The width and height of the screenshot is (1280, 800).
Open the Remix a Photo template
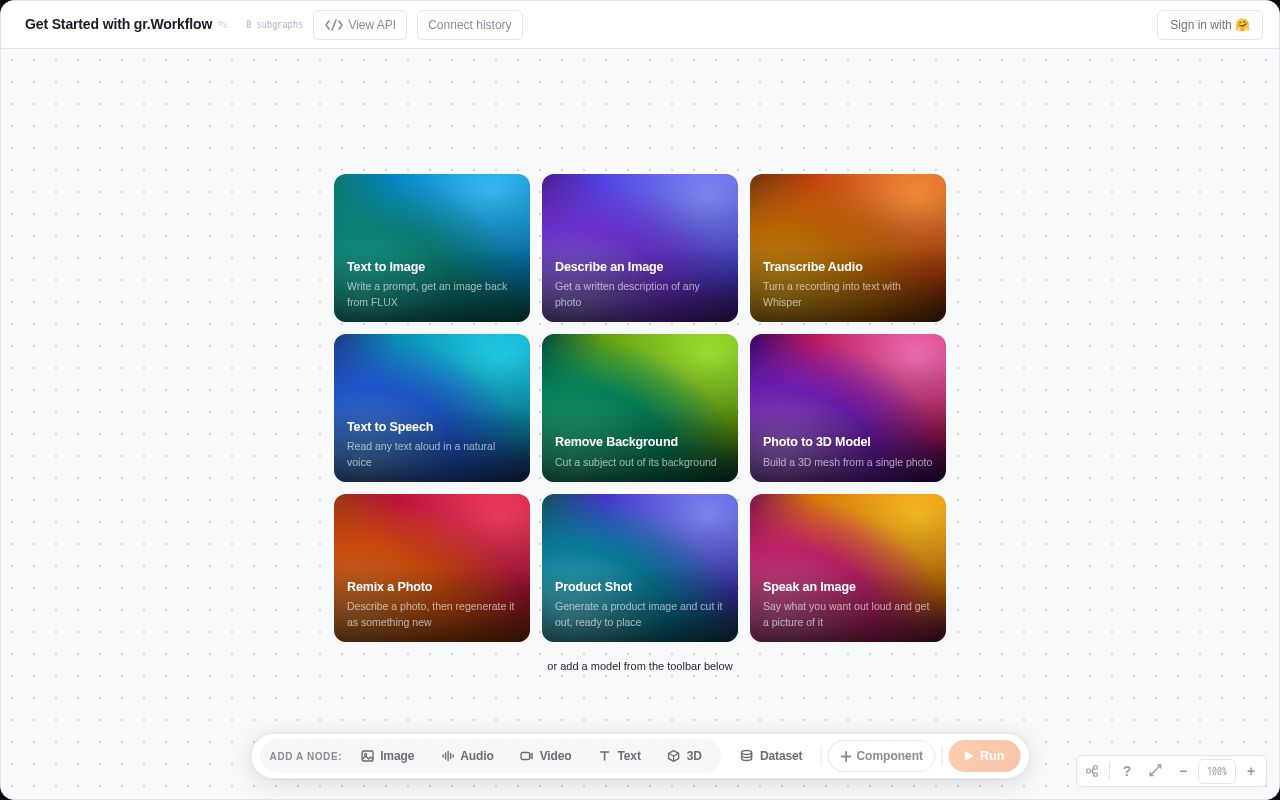(432, 568)
